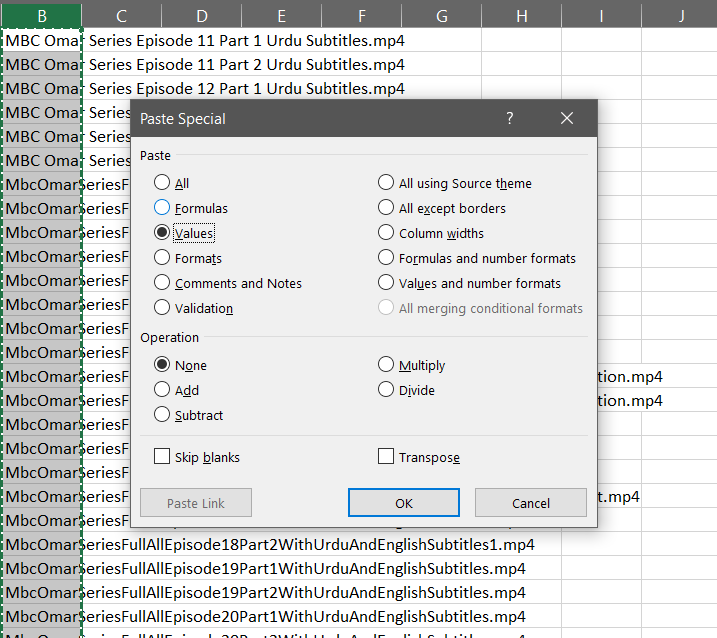Tick the Transpose checkbox

[x=386, y=457]
